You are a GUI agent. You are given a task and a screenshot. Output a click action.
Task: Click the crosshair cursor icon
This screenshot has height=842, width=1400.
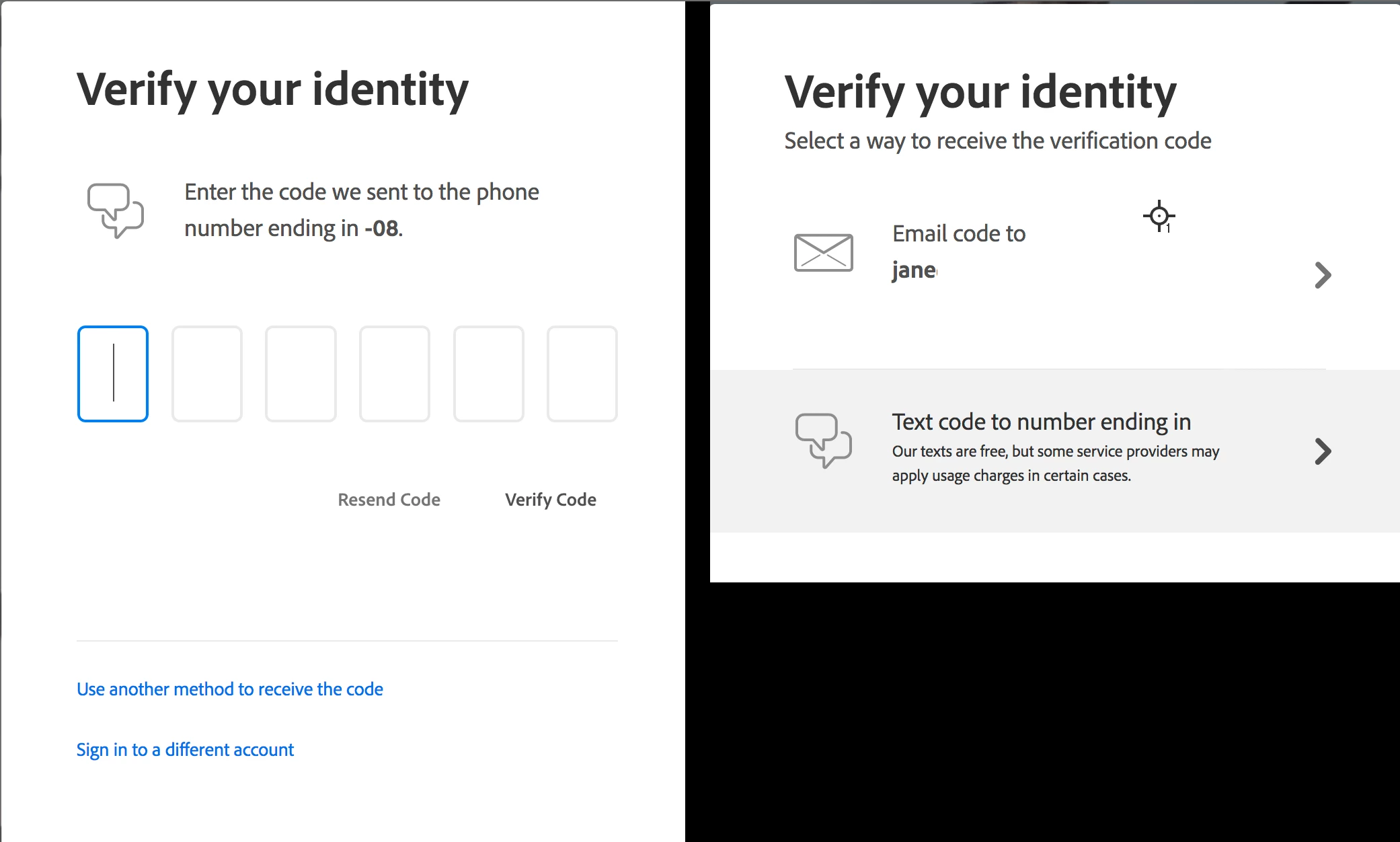pyautogui.click(x=1159, y=217)
